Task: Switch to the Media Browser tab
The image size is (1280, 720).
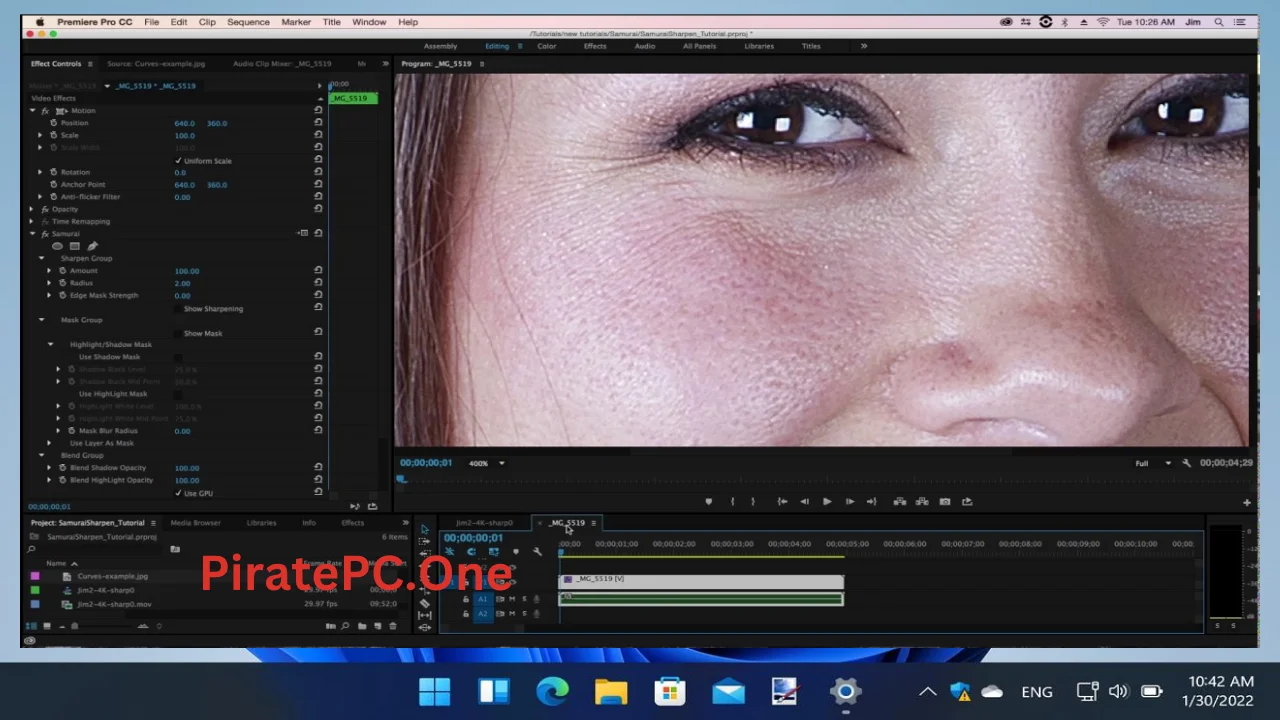Action: coord(196,523)
